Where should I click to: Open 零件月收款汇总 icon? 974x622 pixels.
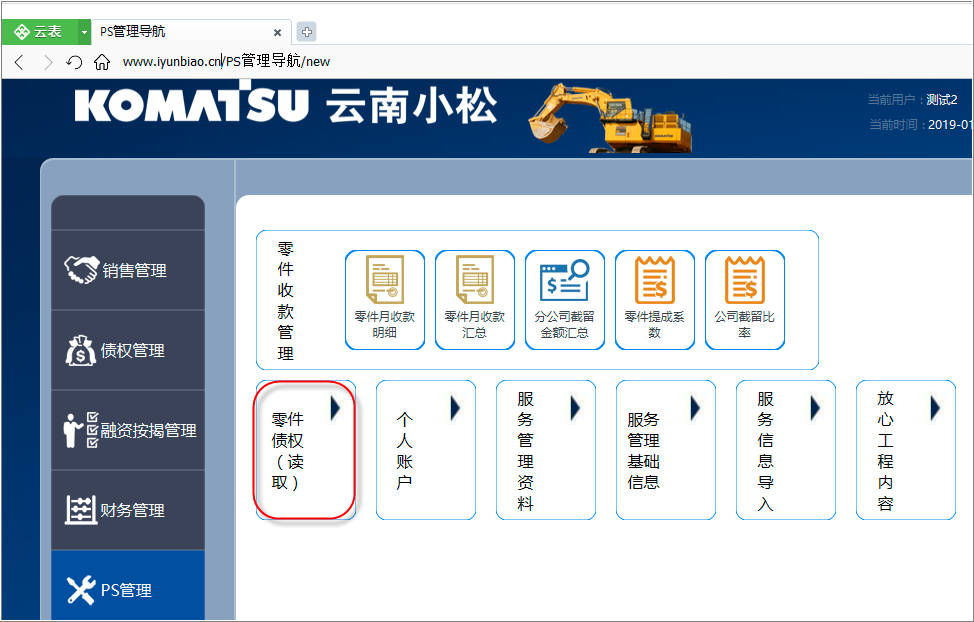pos(475,300)
